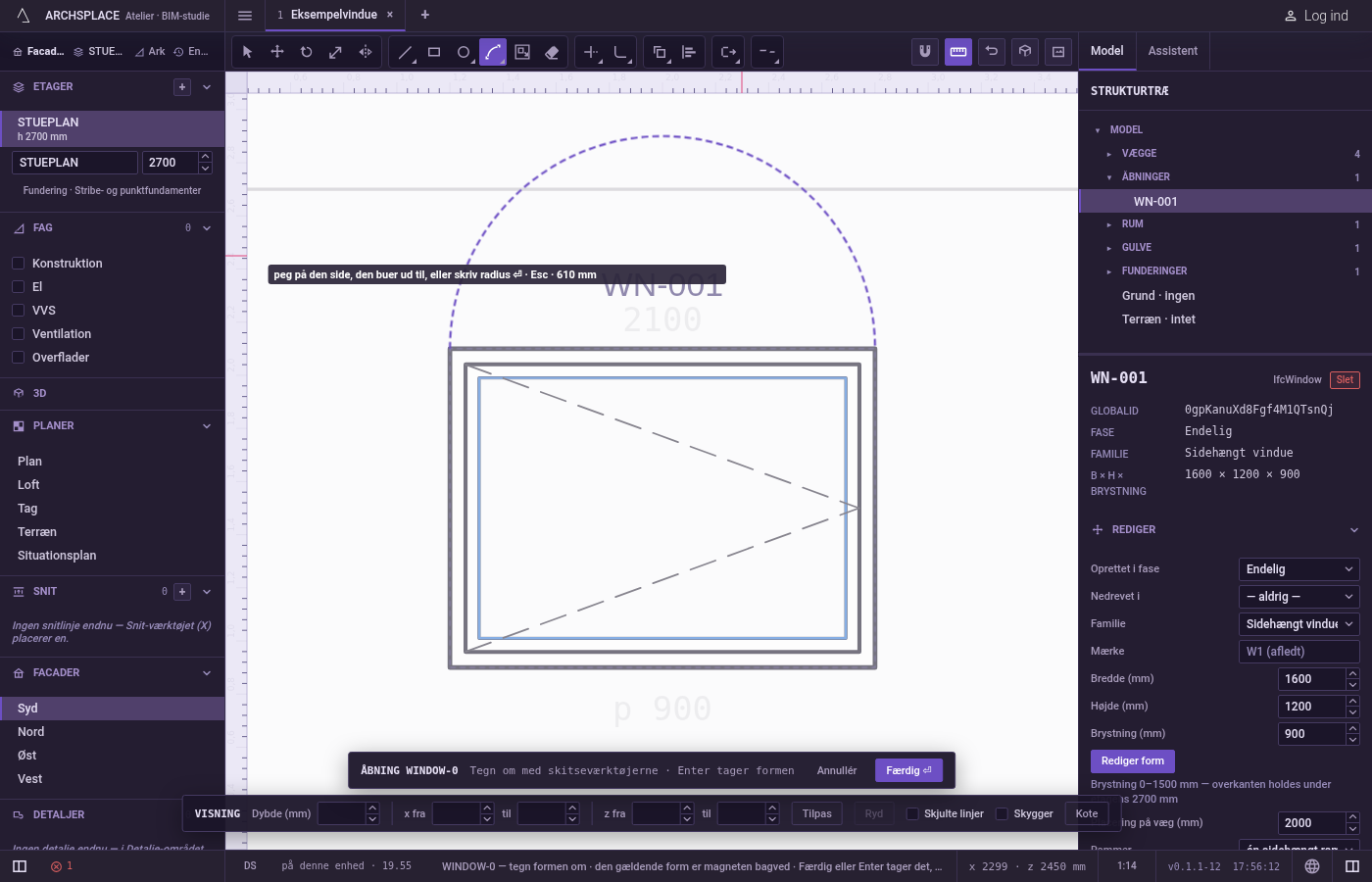Expand the VÆGGE tree node
The width and height of the screenshot is (1372, 882).
point(1109,154)
